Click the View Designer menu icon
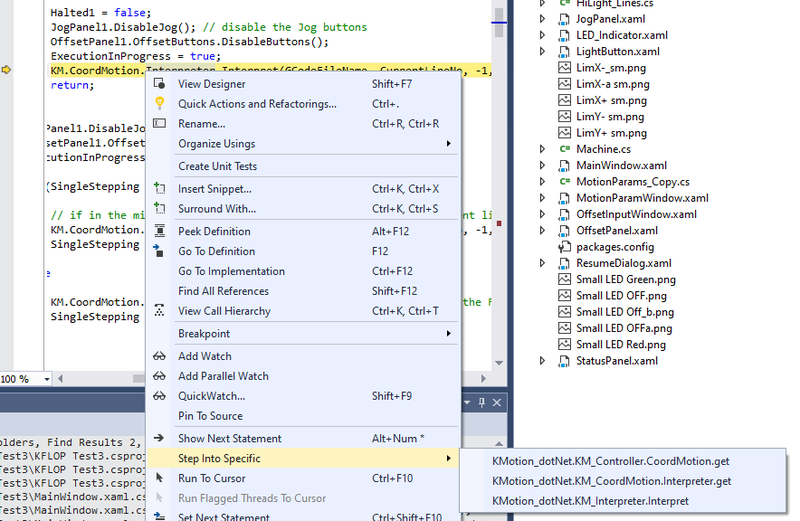The height and width of the screenshot is (521, 800). (159, 84)
